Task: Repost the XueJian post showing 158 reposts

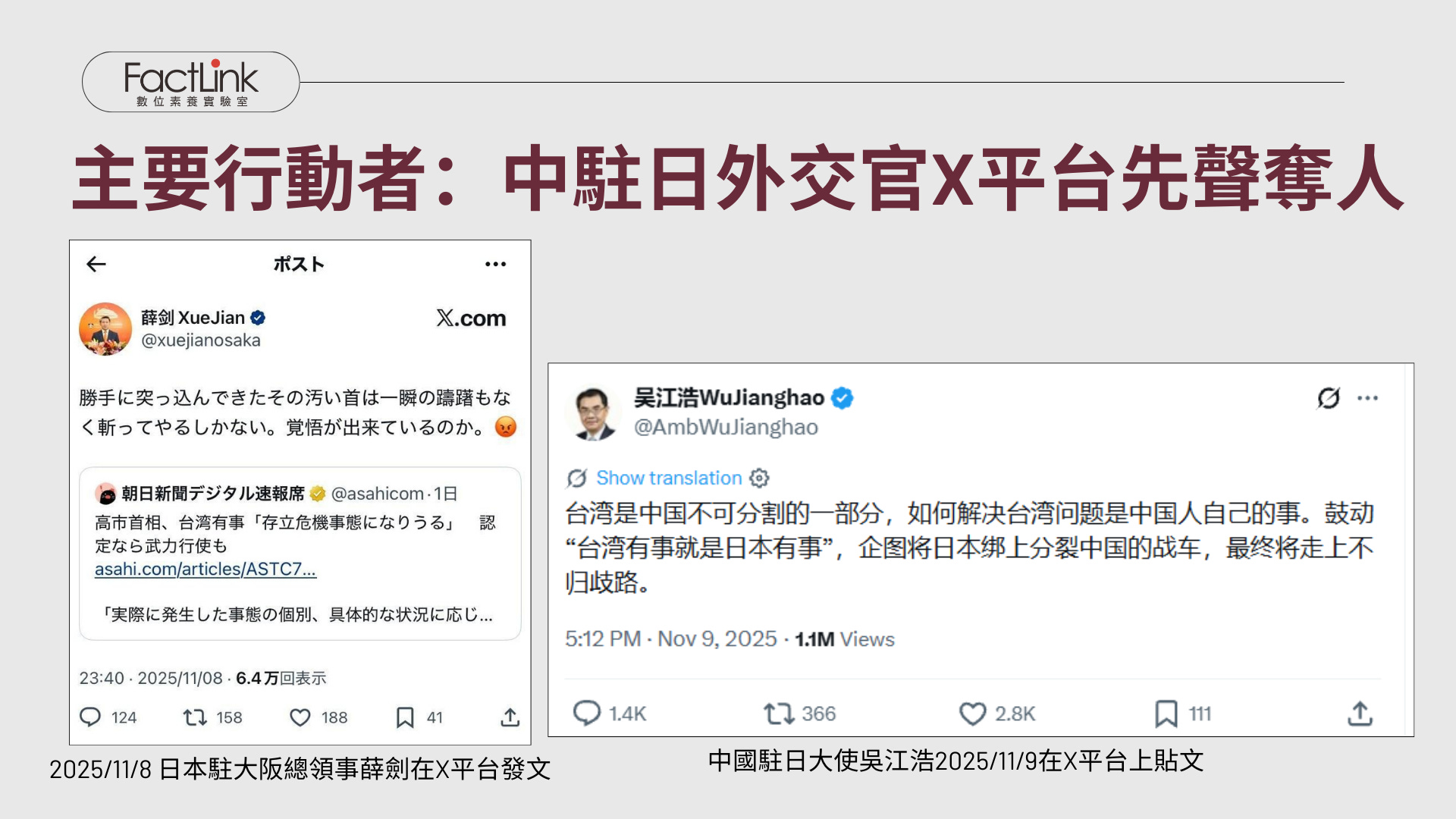Action: point(196,717)
